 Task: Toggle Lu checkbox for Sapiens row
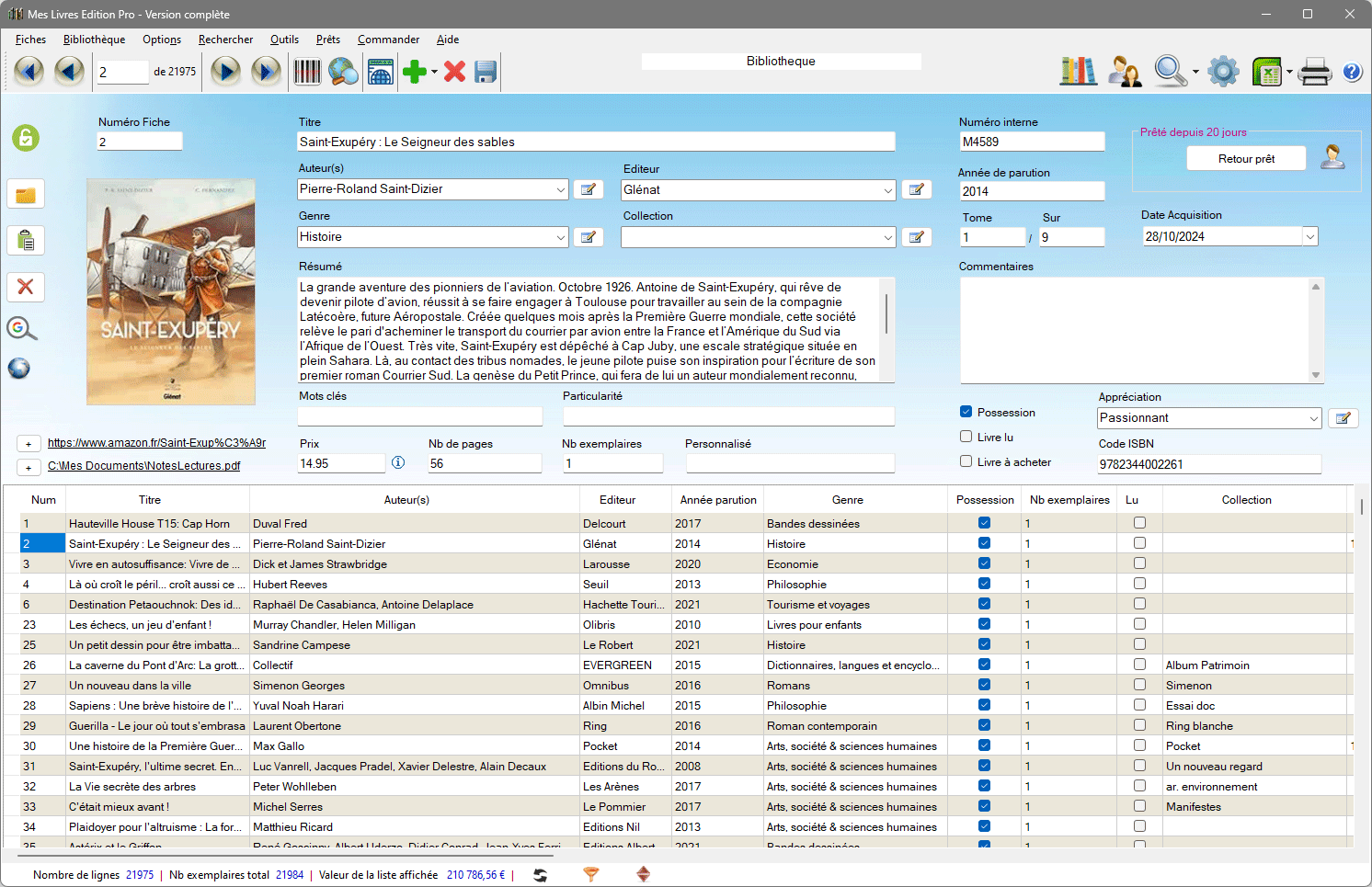point(1139,705)
